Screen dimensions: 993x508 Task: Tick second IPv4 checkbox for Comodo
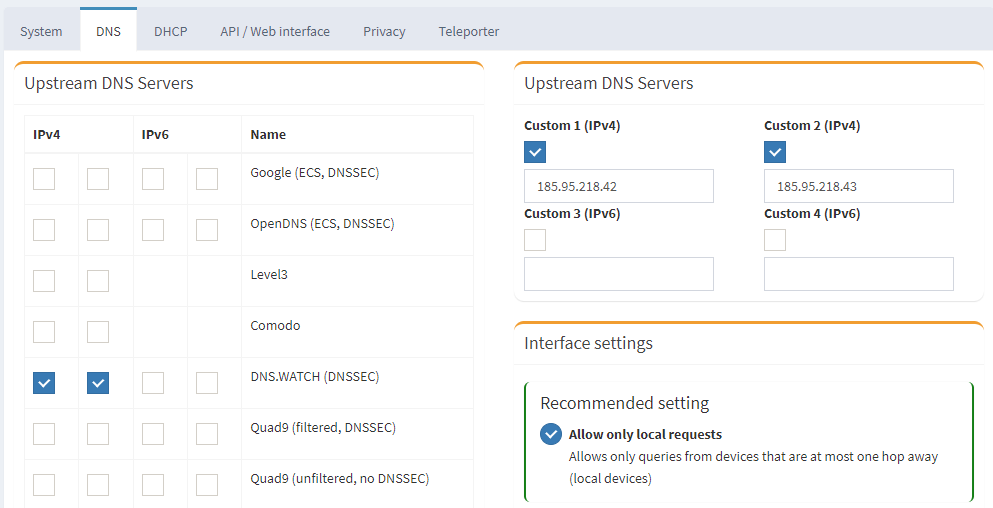98,332
